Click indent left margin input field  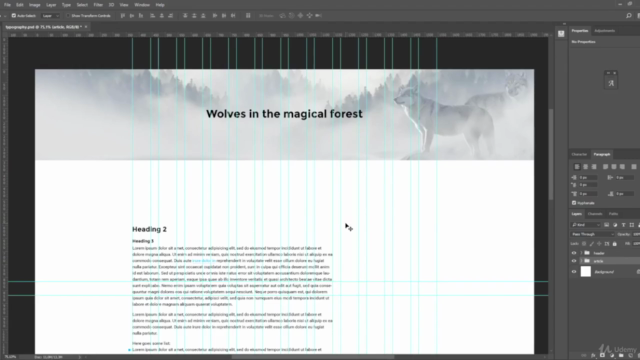point(588,178)
